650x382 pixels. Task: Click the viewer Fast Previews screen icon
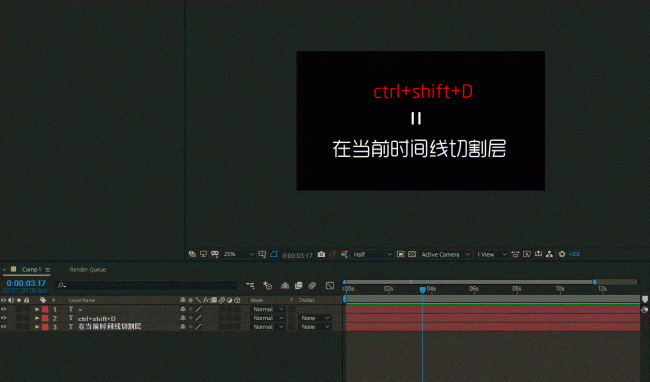(527, 254)
